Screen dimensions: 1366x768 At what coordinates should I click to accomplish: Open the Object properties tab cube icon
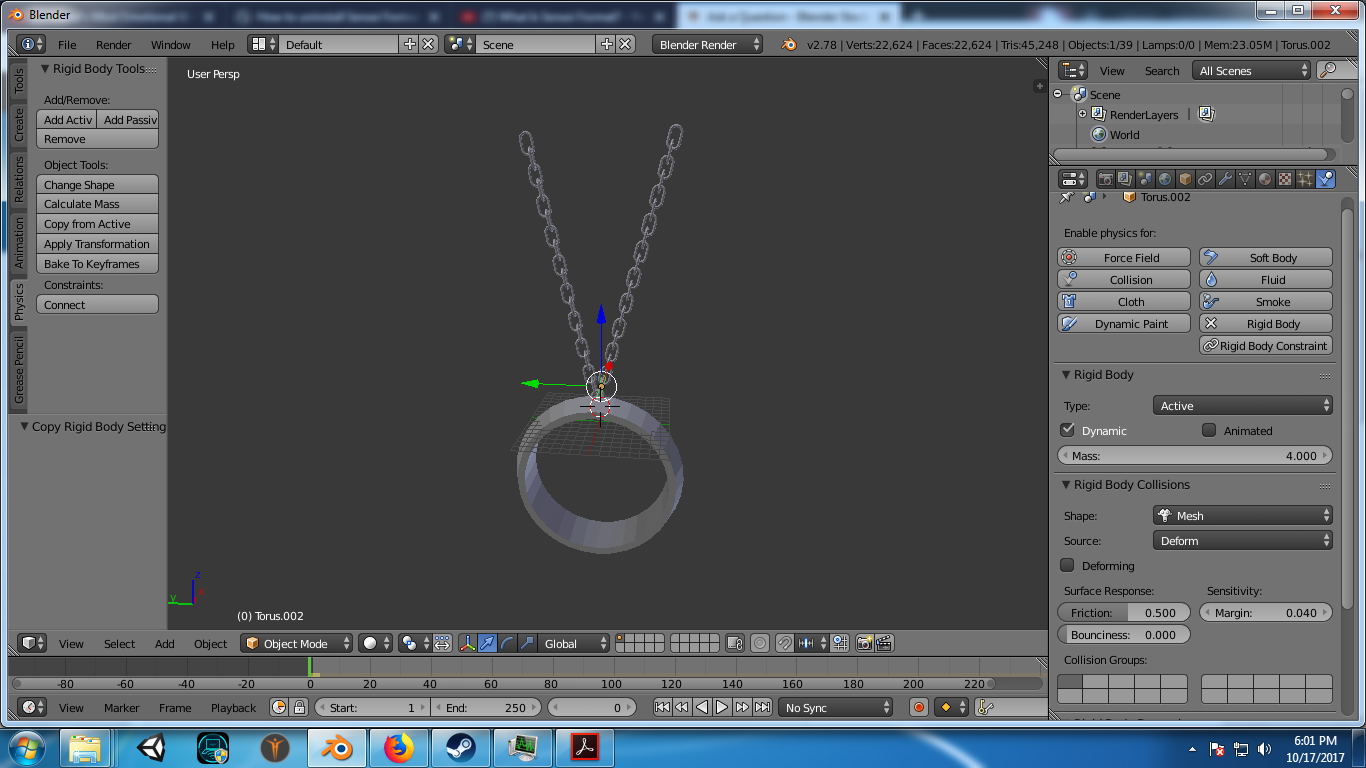tap(1185, 179)
